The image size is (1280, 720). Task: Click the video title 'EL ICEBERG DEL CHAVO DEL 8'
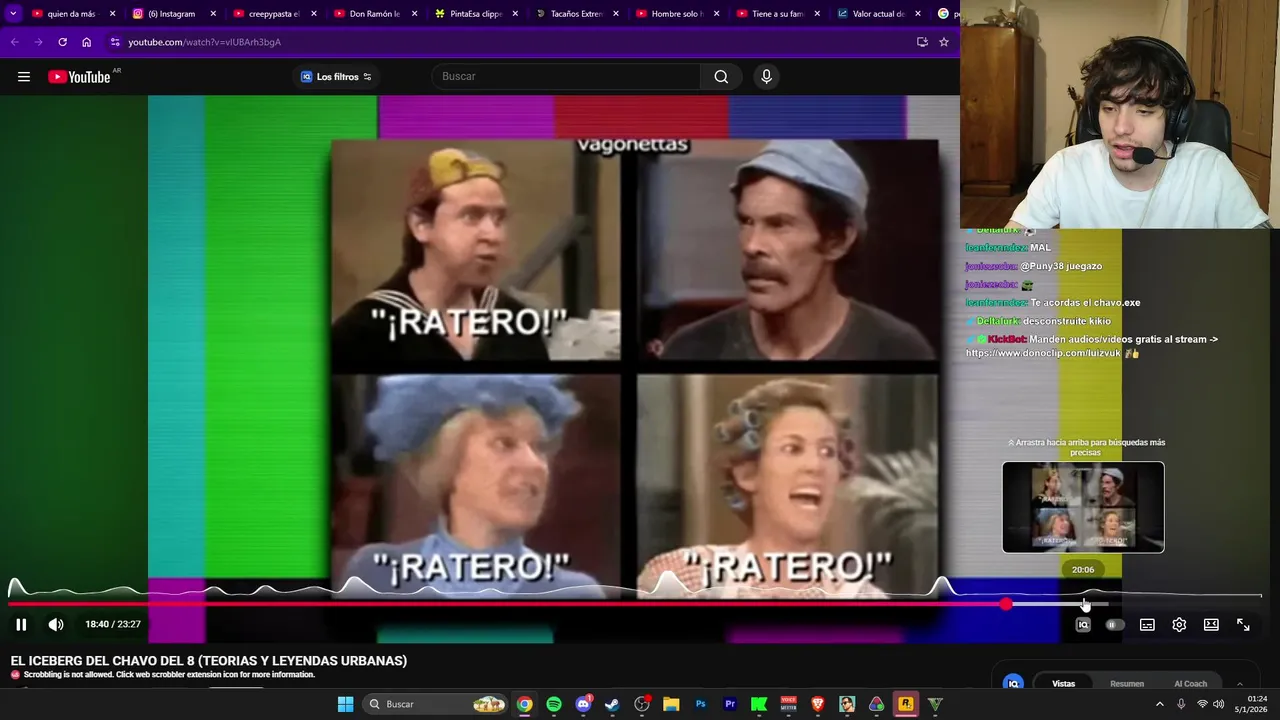(209, 661)
